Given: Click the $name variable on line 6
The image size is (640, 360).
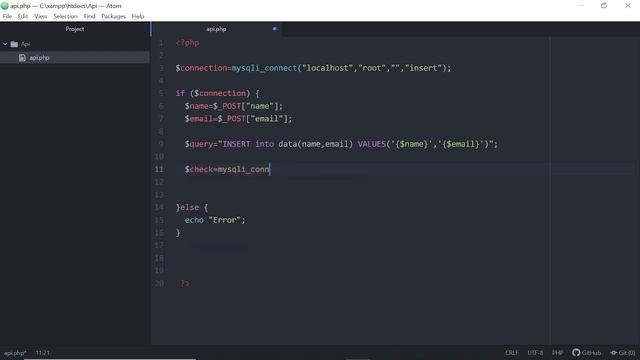Looking at the screenshot, I should pos(196,106).
